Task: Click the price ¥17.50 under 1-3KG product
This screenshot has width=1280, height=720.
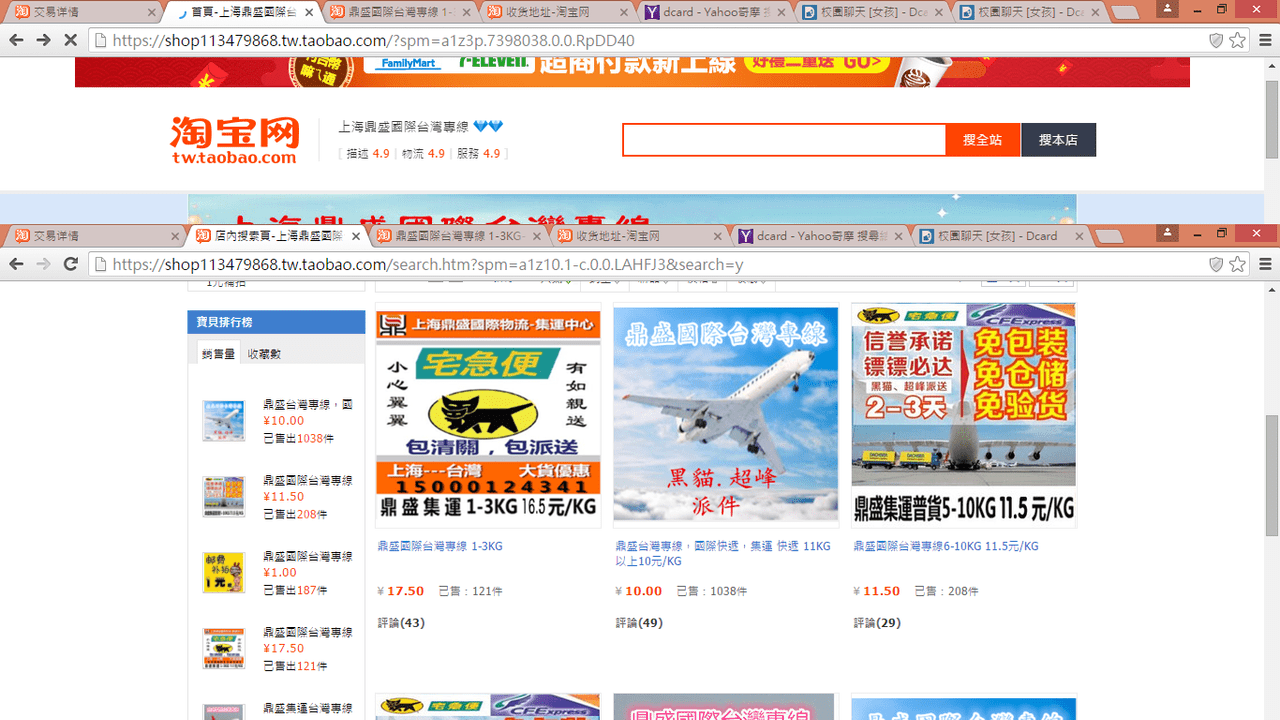Action: [401, 591]
